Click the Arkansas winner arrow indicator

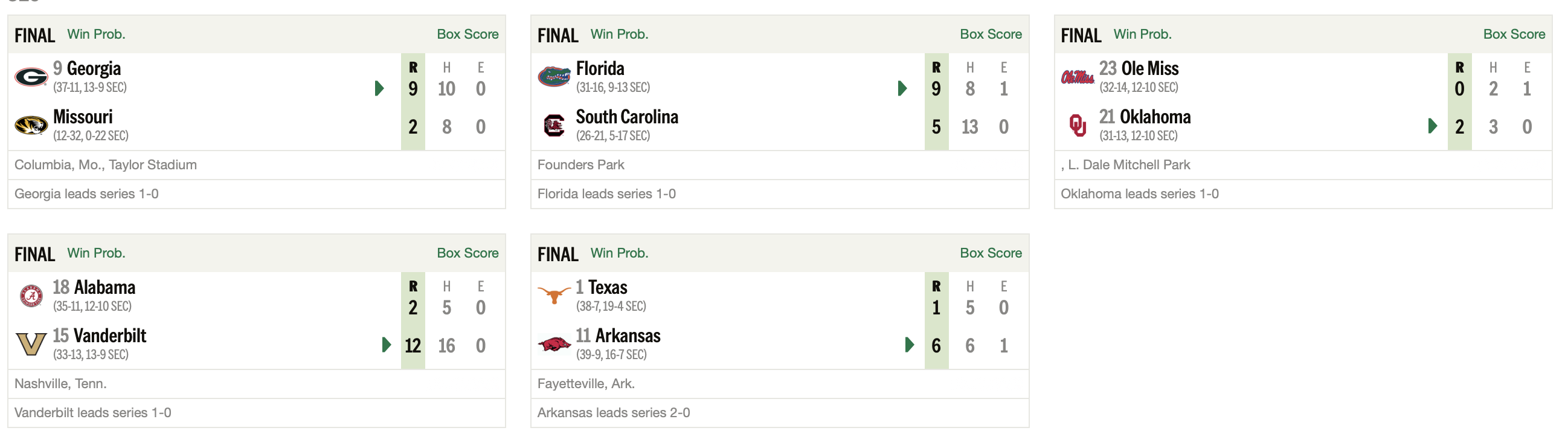pyautogui.click(x=910, y=345)
